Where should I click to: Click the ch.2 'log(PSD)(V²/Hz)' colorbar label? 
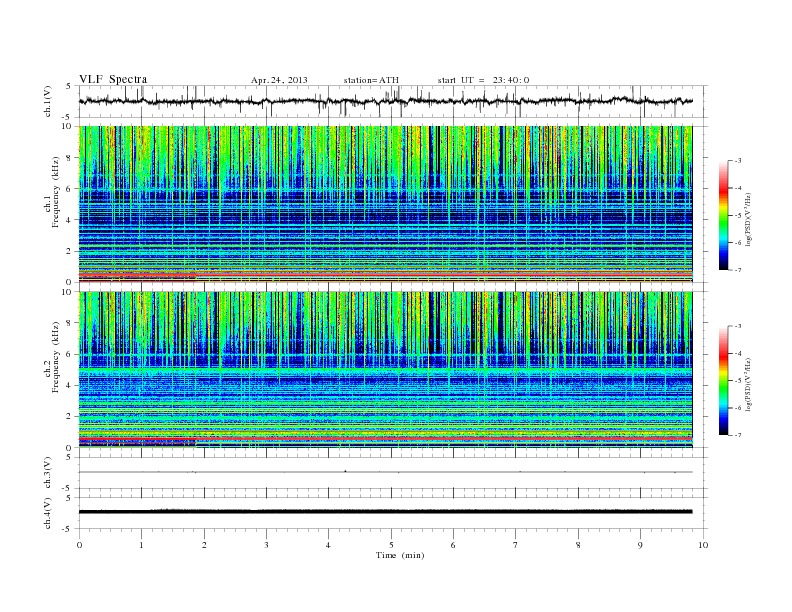click(x=749, y=384)
